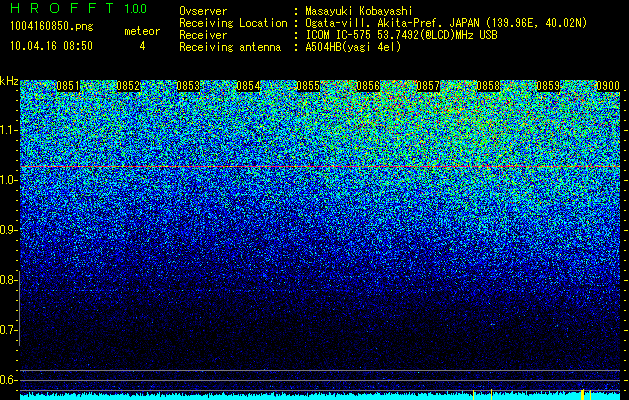Click the meteor count value 4
Viewport: 629px width, 400px height.
(x=142, y=46)
